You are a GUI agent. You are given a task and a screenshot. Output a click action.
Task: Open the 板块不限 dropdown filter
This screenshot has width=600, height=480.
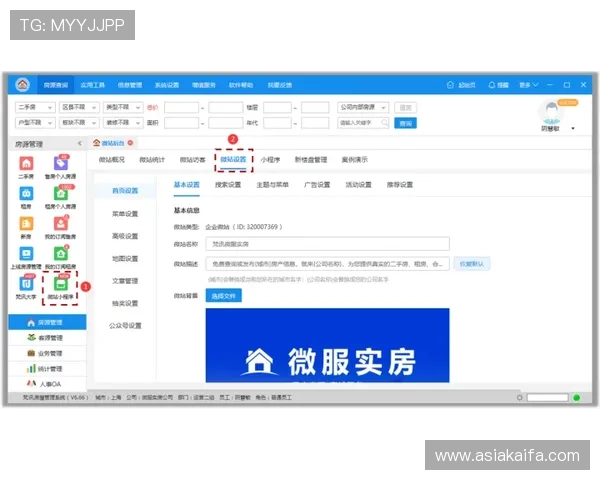pyautogui.click(x=79, y=123)
